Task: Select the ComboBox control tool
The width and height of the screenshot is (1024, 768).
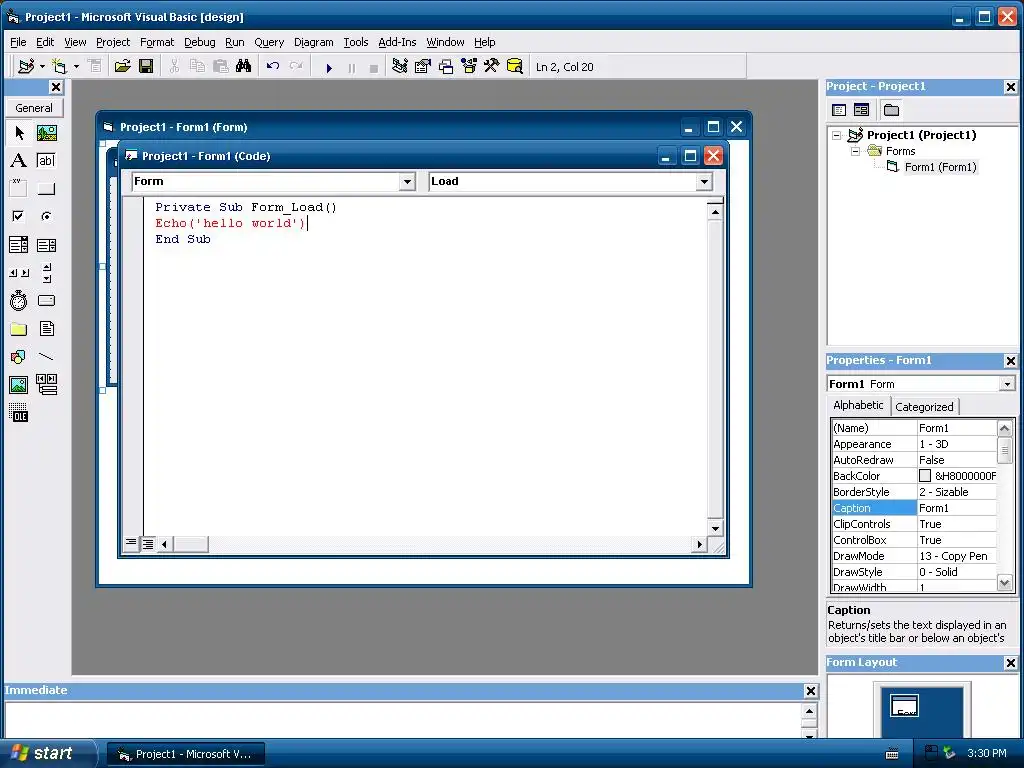Action: click(x=19, y=245)
